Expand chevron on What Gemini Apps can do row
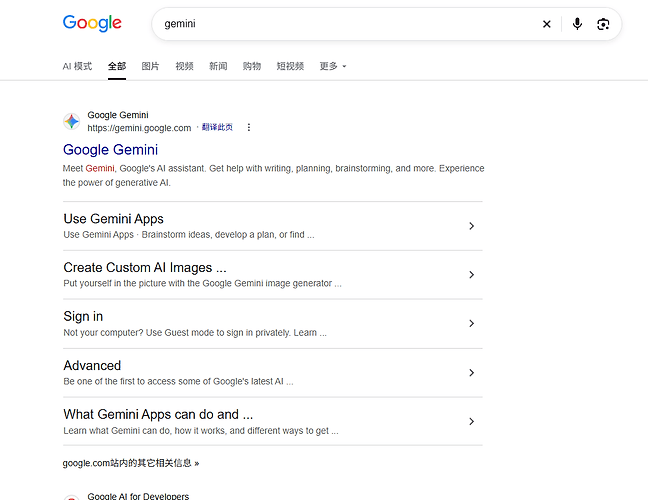 click(x=472, y=421)
